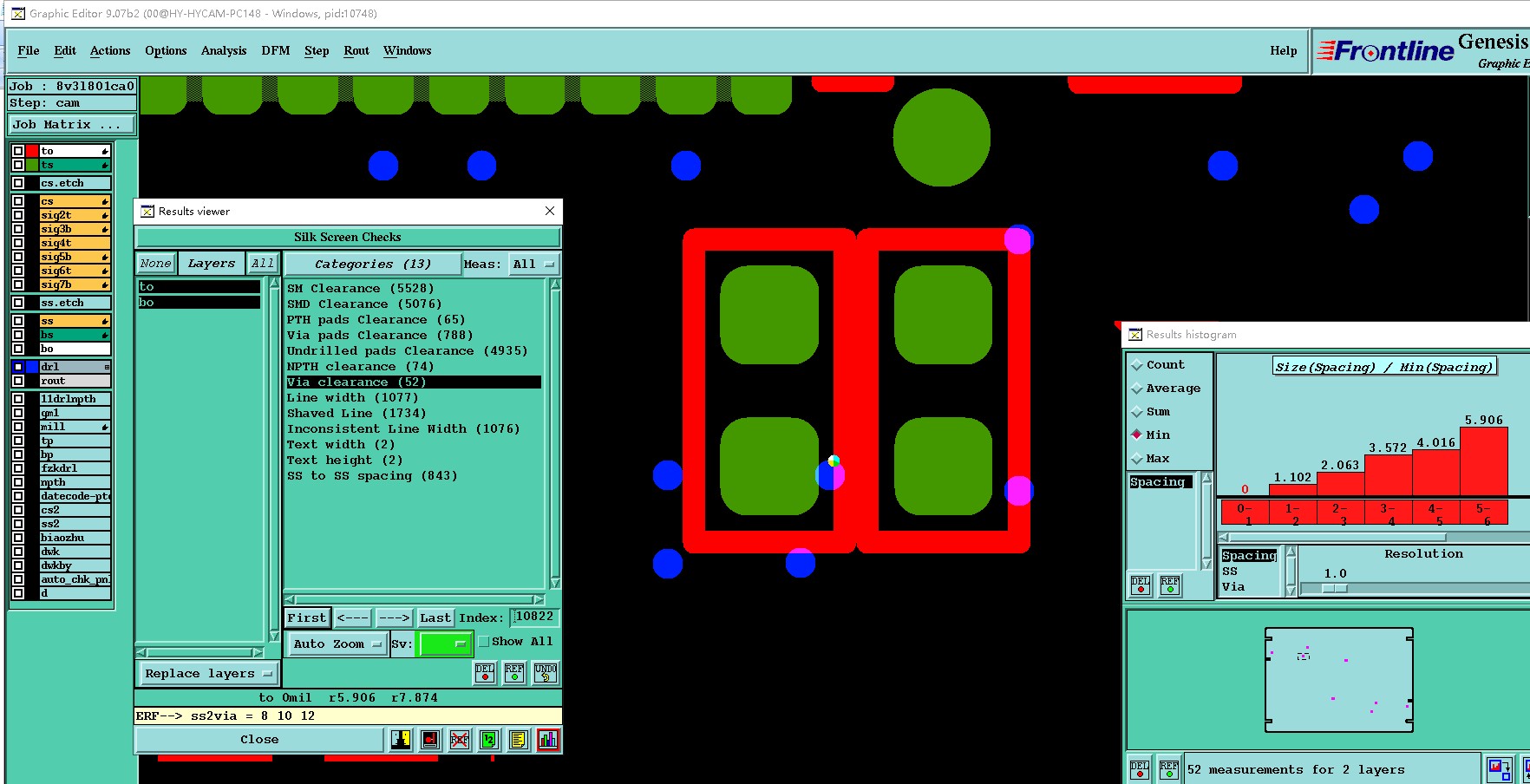Toggle the display checkbox for layer sig2t

point(17,215)
